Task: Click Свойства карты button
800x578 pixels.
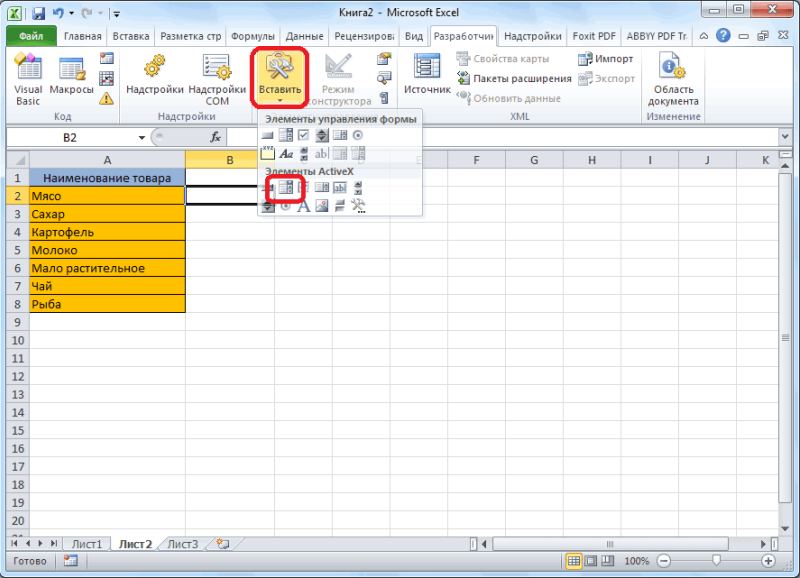Action: 503,59
